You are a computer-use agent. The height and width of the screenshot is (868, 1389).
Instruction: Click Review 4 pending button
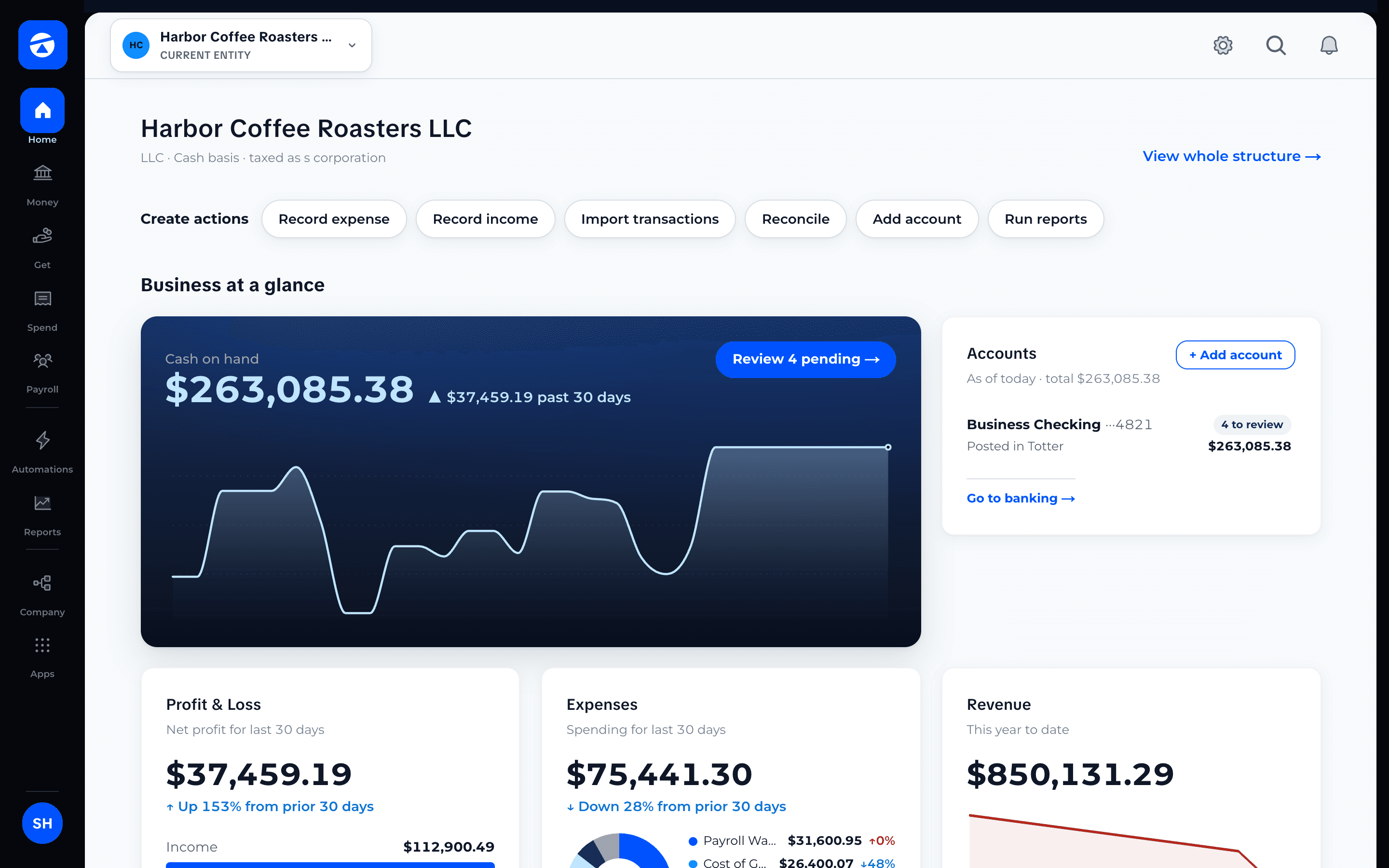[x=806, y=359]
